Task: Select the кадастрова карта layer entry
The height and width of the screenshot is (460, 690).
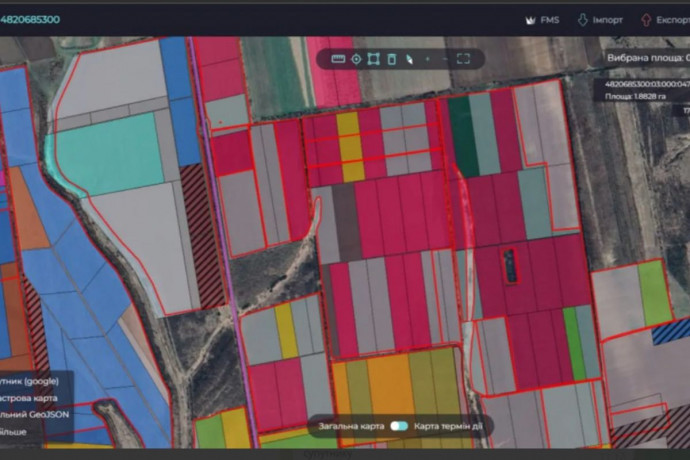Action: 30,398
